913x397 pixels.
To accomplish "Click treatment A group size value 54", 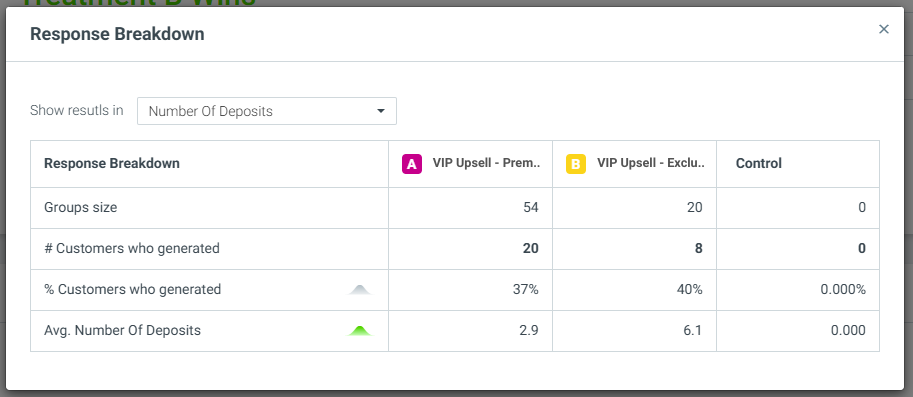I will coord(531,207).
